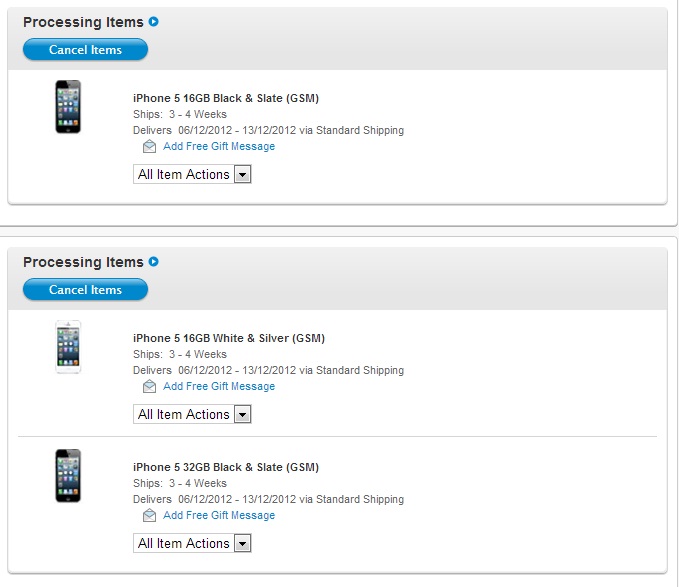Expand All Item Actions for the 16GB Black & Slate iPhone
Viewport: 679px width, 587px height.
192,174
